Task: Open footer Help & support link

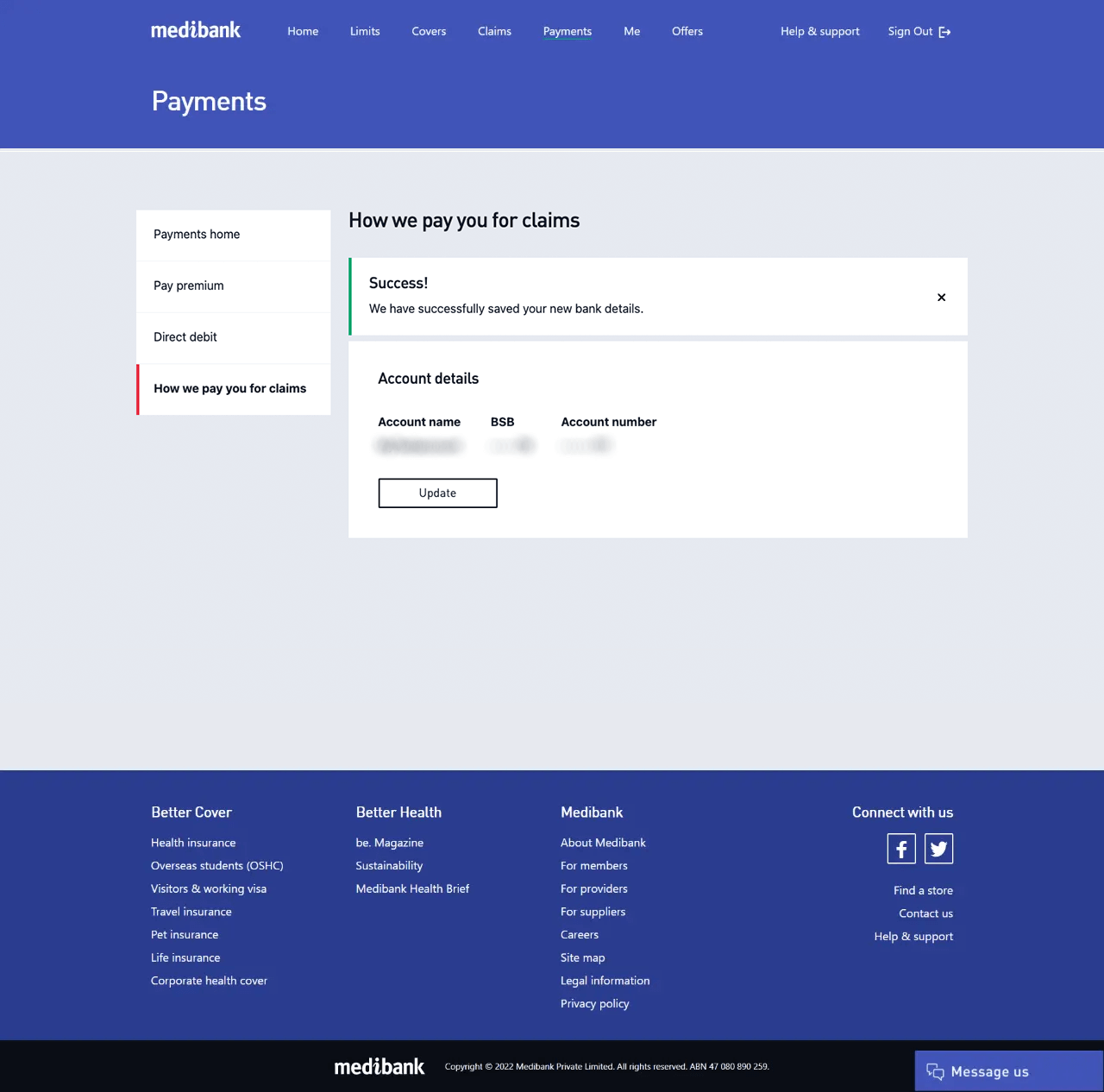Action: click(x=913, y=937)
